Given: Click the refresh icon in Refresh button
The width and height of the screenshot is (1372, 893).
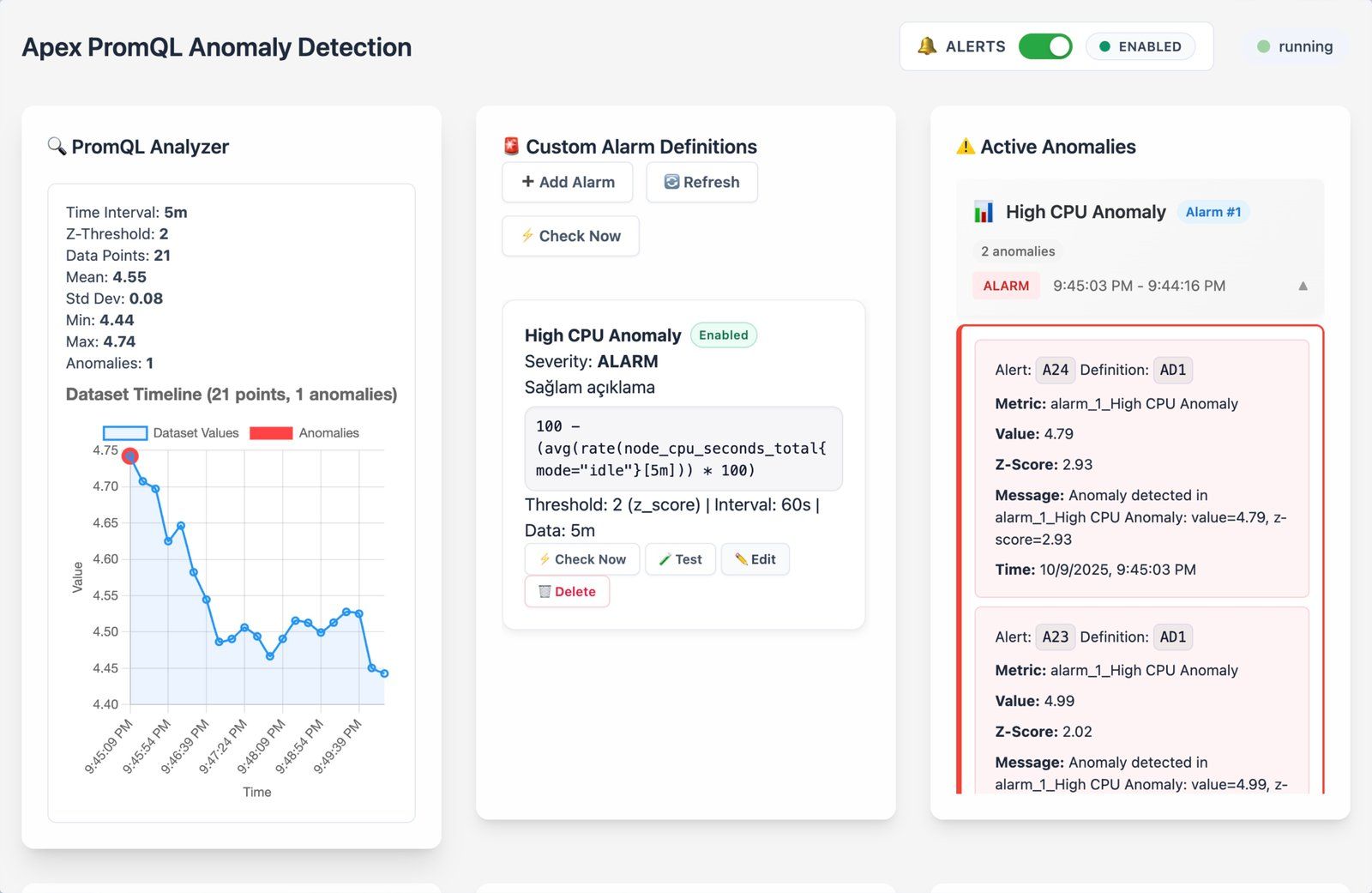Looking at the screenshot, I should (x=671, y=182).
